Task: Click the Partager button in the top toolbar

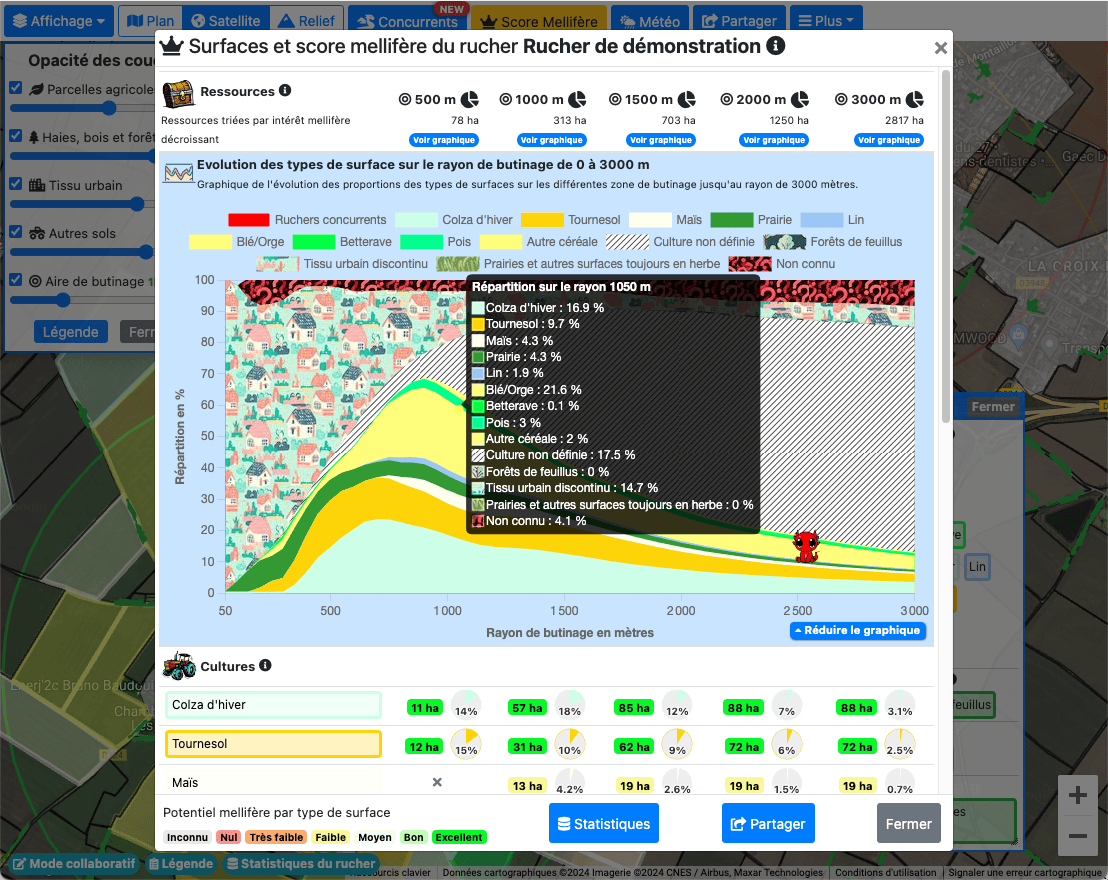Action: pyautogui.click(x=739, y=21)
